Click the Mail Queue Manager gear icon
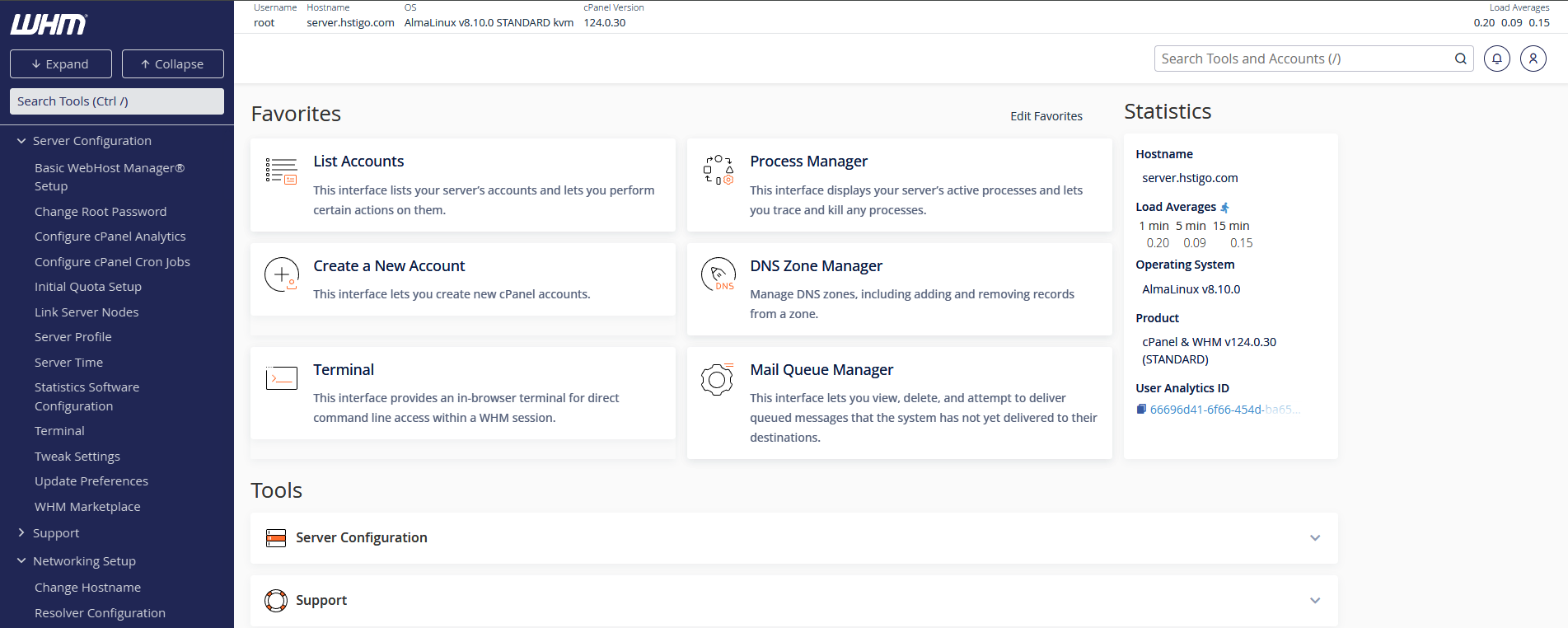The width and height of the screenshot is (1568, 628). (717, 379)
